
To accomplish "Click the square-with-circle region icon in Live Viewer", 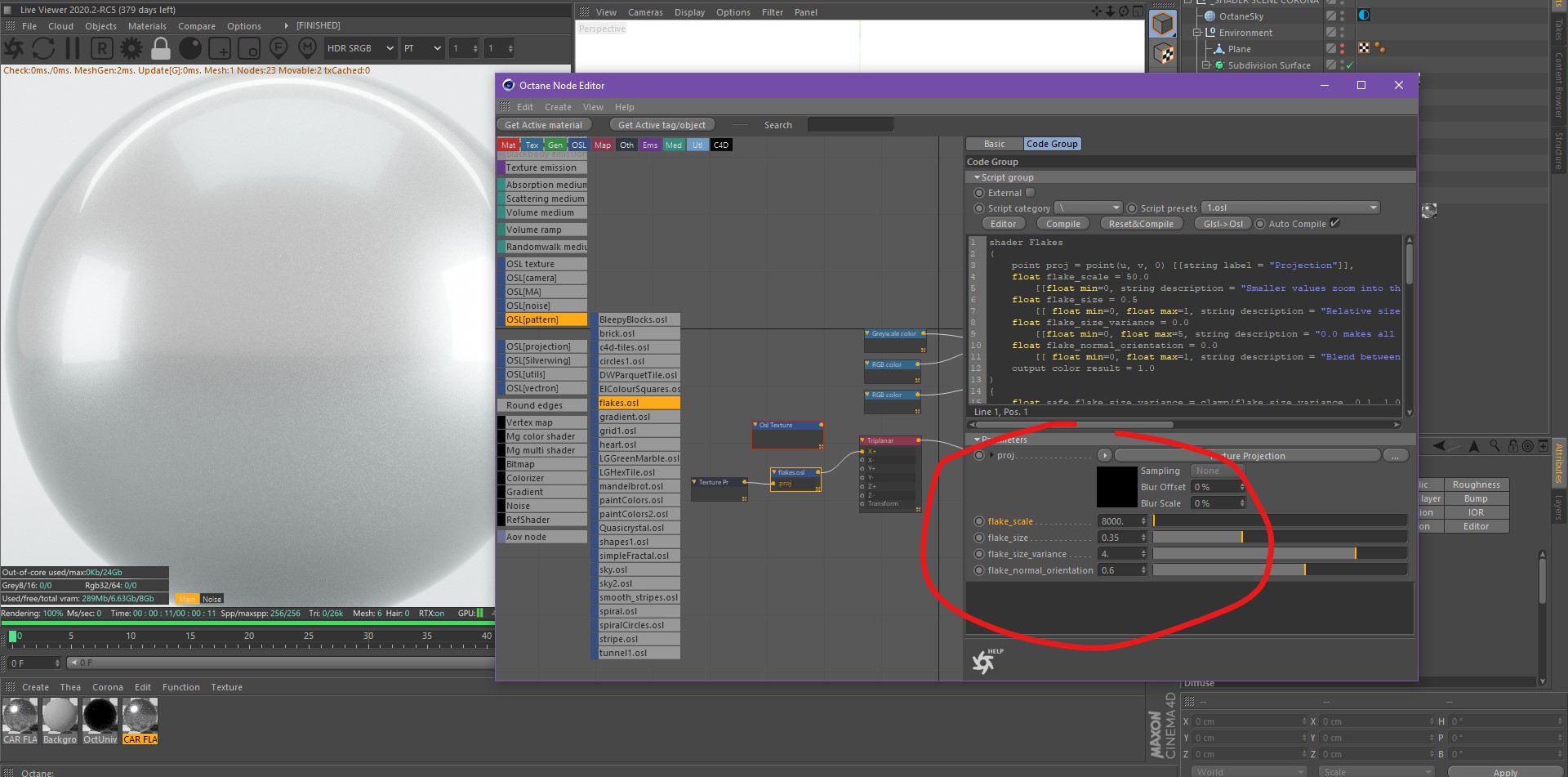I will click(249, 48).
